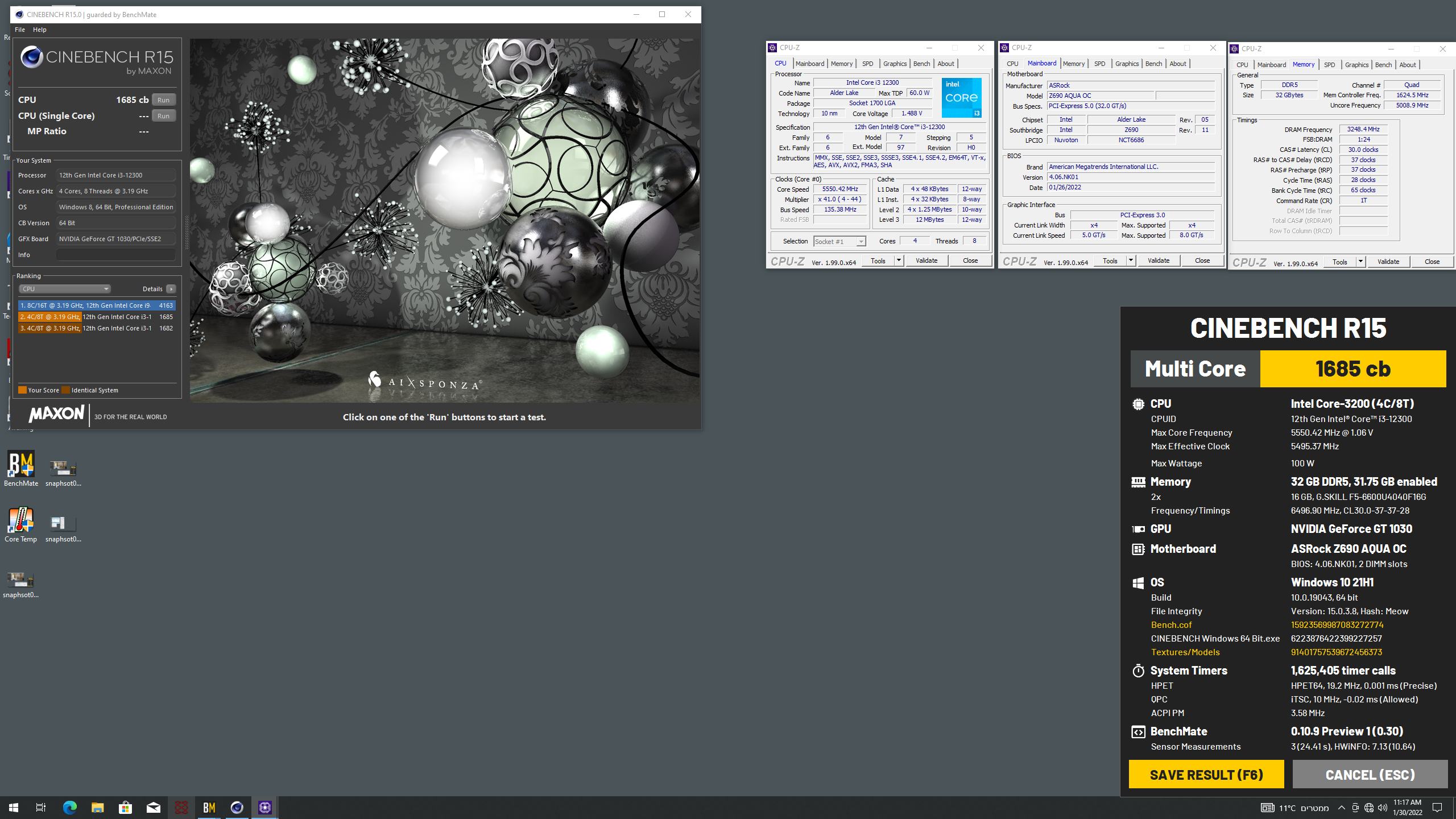Open volume control tray icon
Screen dimensions: 1456x819
[x=1383, y=808]
